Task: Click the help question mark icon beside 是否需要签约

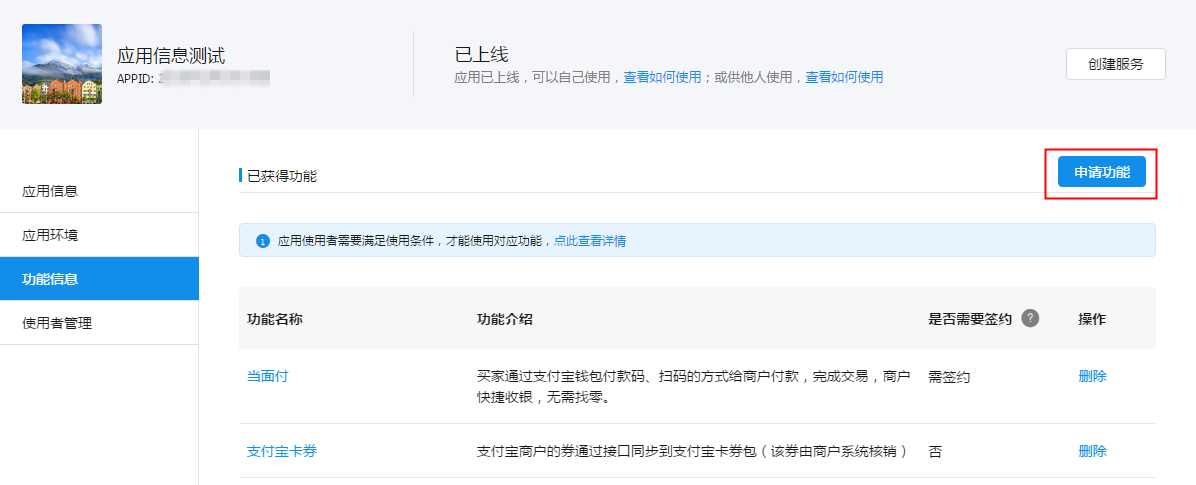Action: coord(1030,319)
